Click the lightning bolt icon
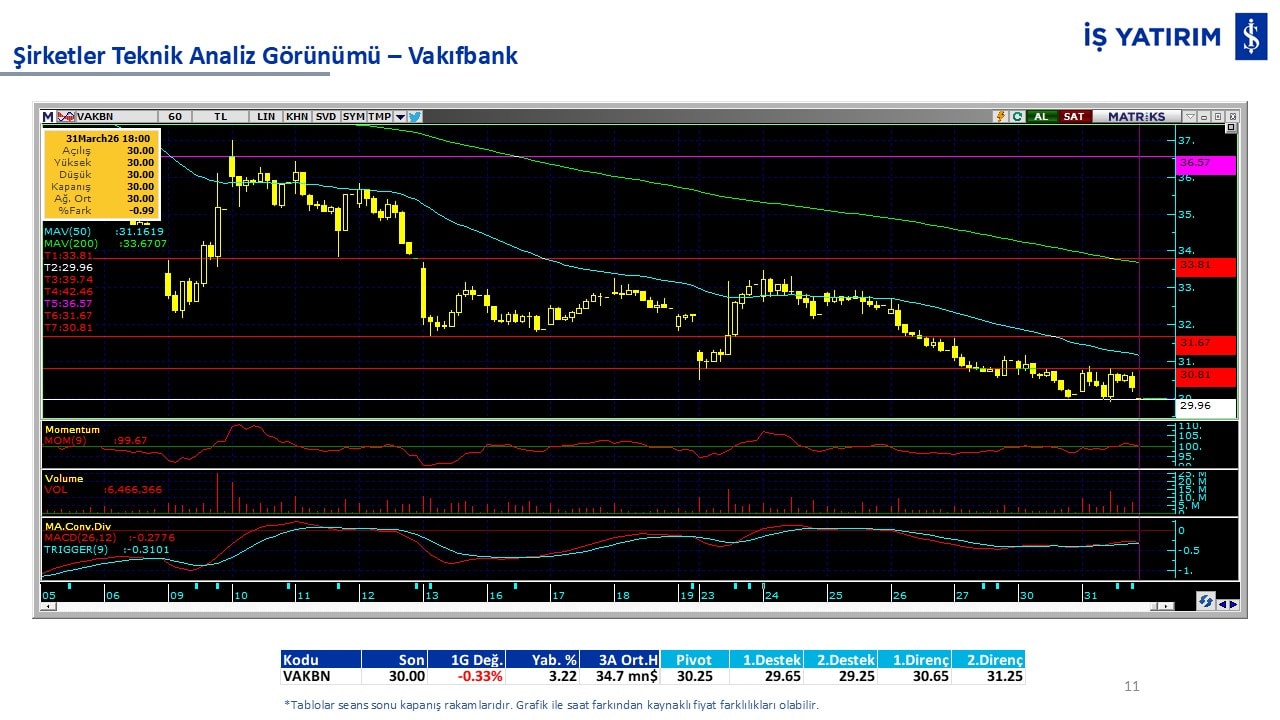The image size is (1280, 720). 999,116
